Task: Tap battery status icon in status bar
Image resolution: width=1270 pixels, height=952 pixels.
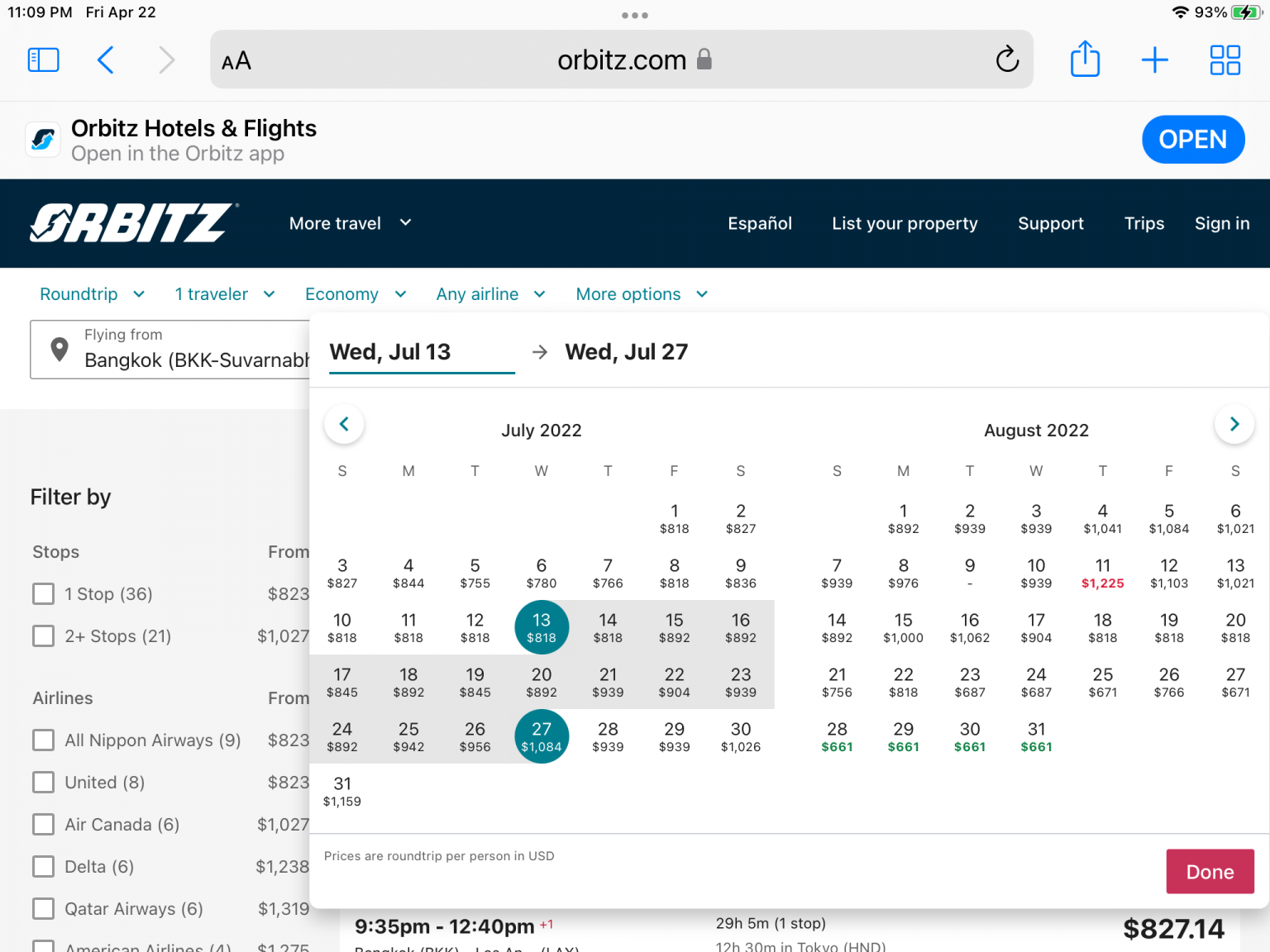Action: click(1245, 12)
